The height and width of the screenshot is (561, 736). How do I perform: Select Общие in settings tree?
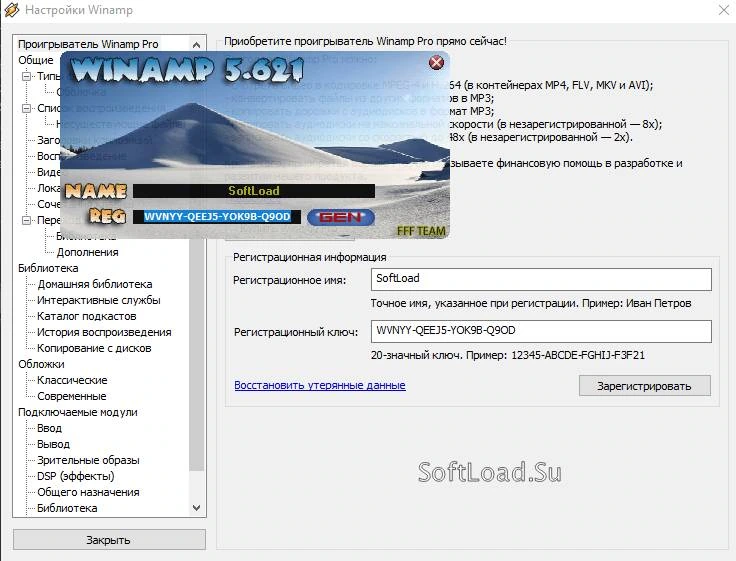click(36, 60)
